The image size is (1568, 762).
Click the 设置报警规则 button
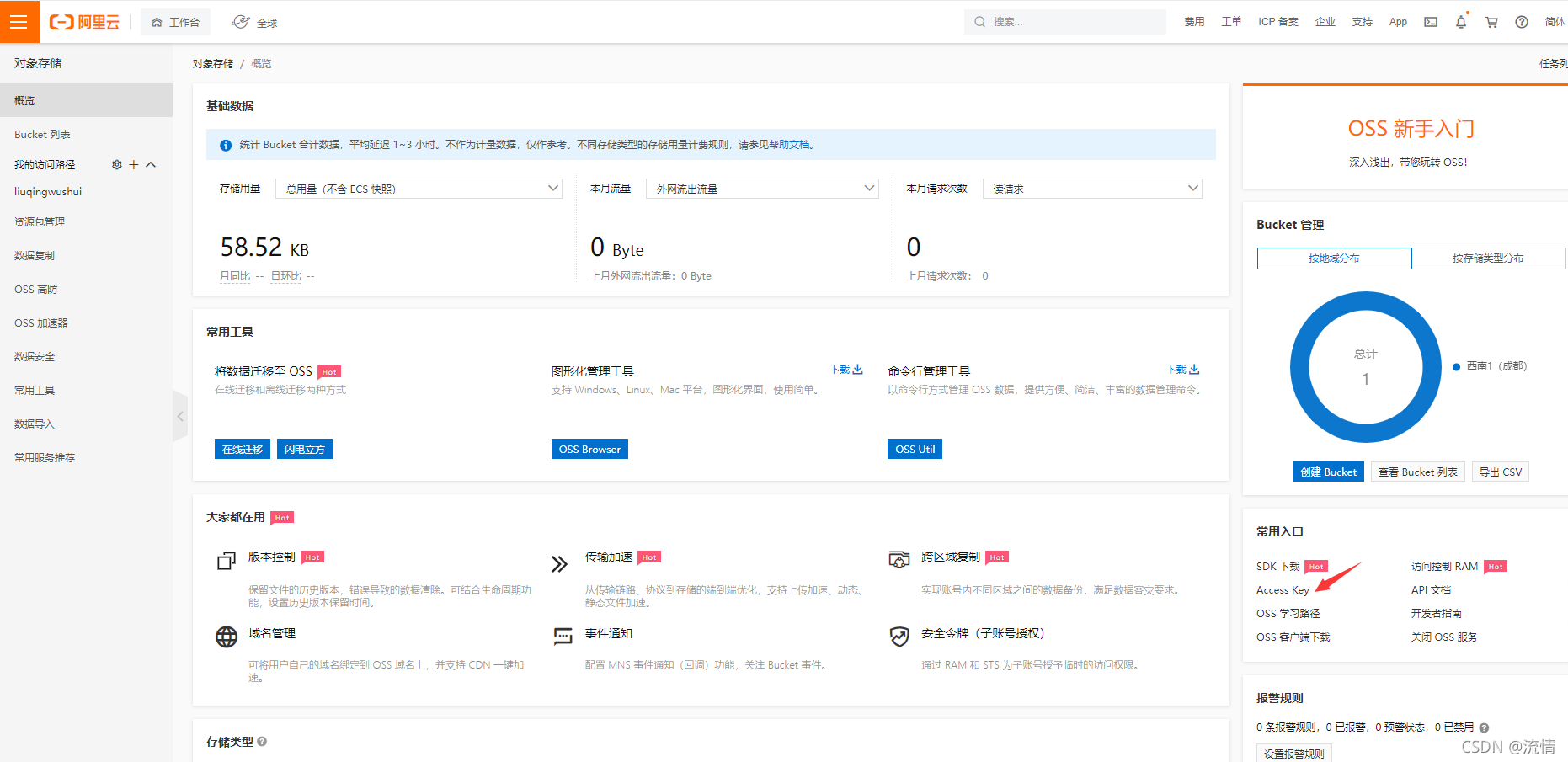(1294, 754)
